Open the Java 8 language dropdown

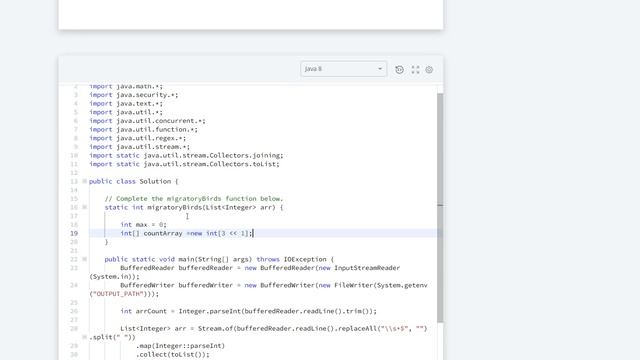343,69
